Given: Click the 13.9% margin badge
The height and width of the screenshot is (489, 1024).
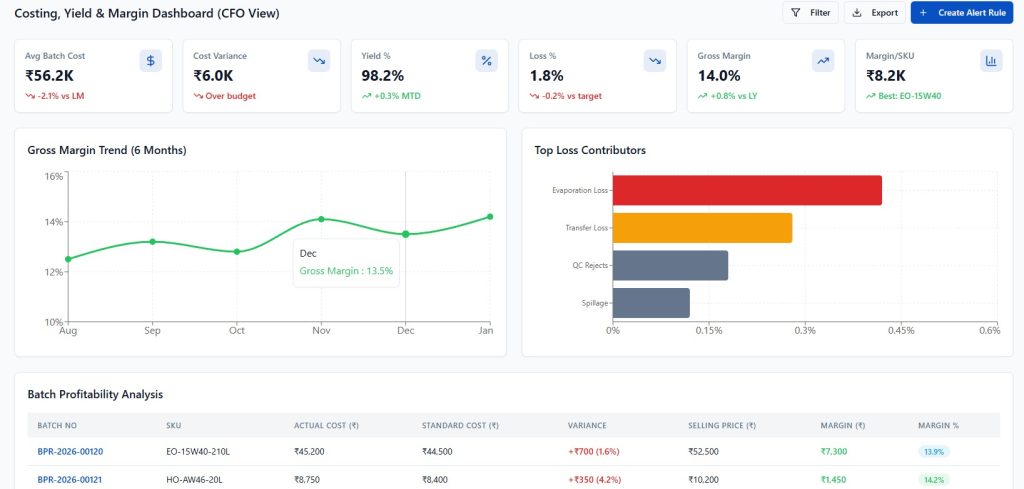Looking at the screenshot, I should 934,452.
